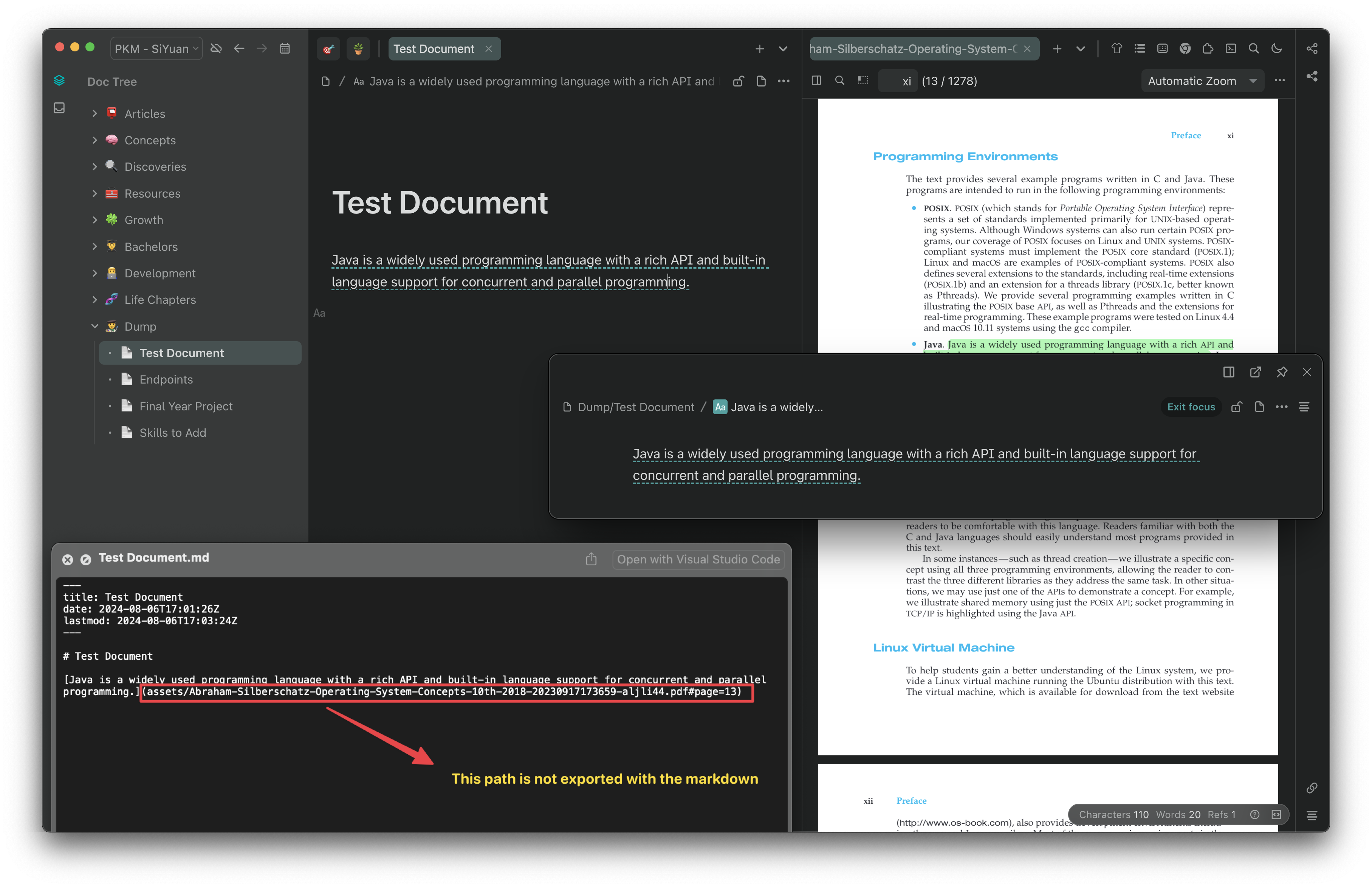This screenshot has height=888, width=1372.
Task: Click the PDF rectangle annotation icon
Action: [863, 80]
